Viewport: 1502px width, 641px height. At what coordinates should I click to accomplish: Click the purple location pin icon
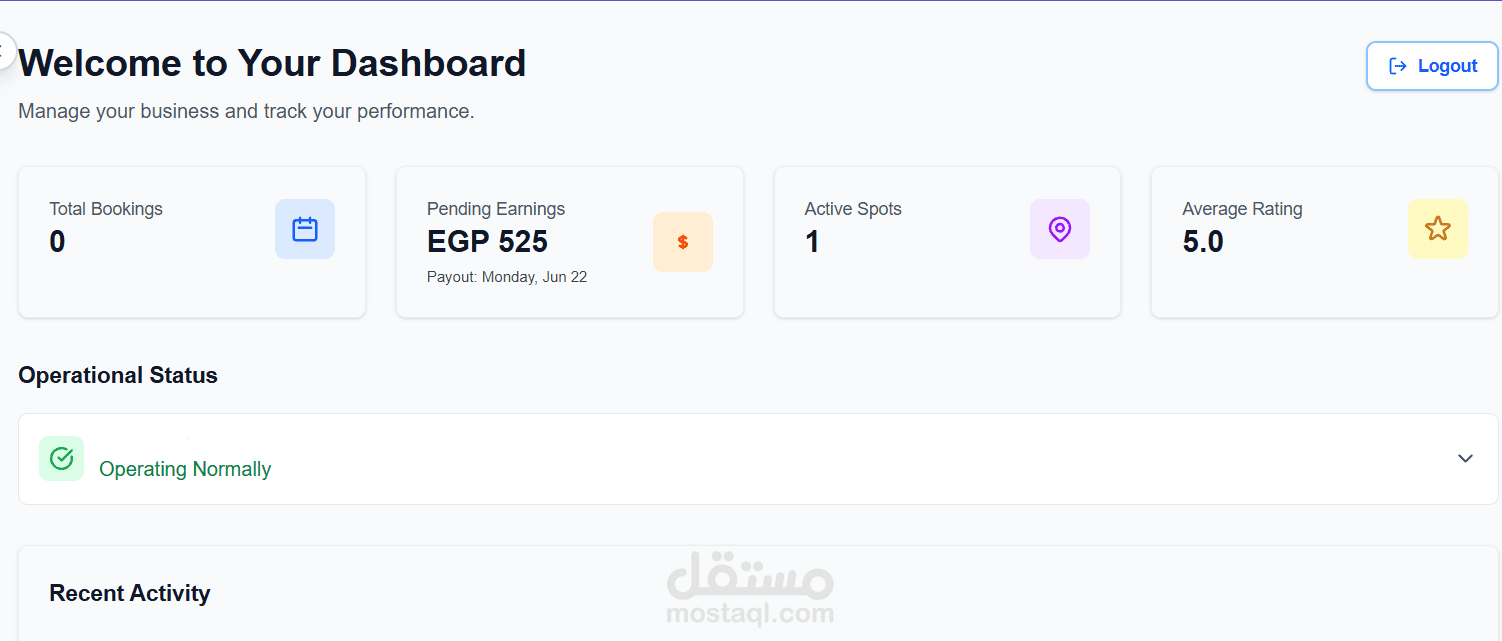pyautogui.click(x=1060, y=229)
